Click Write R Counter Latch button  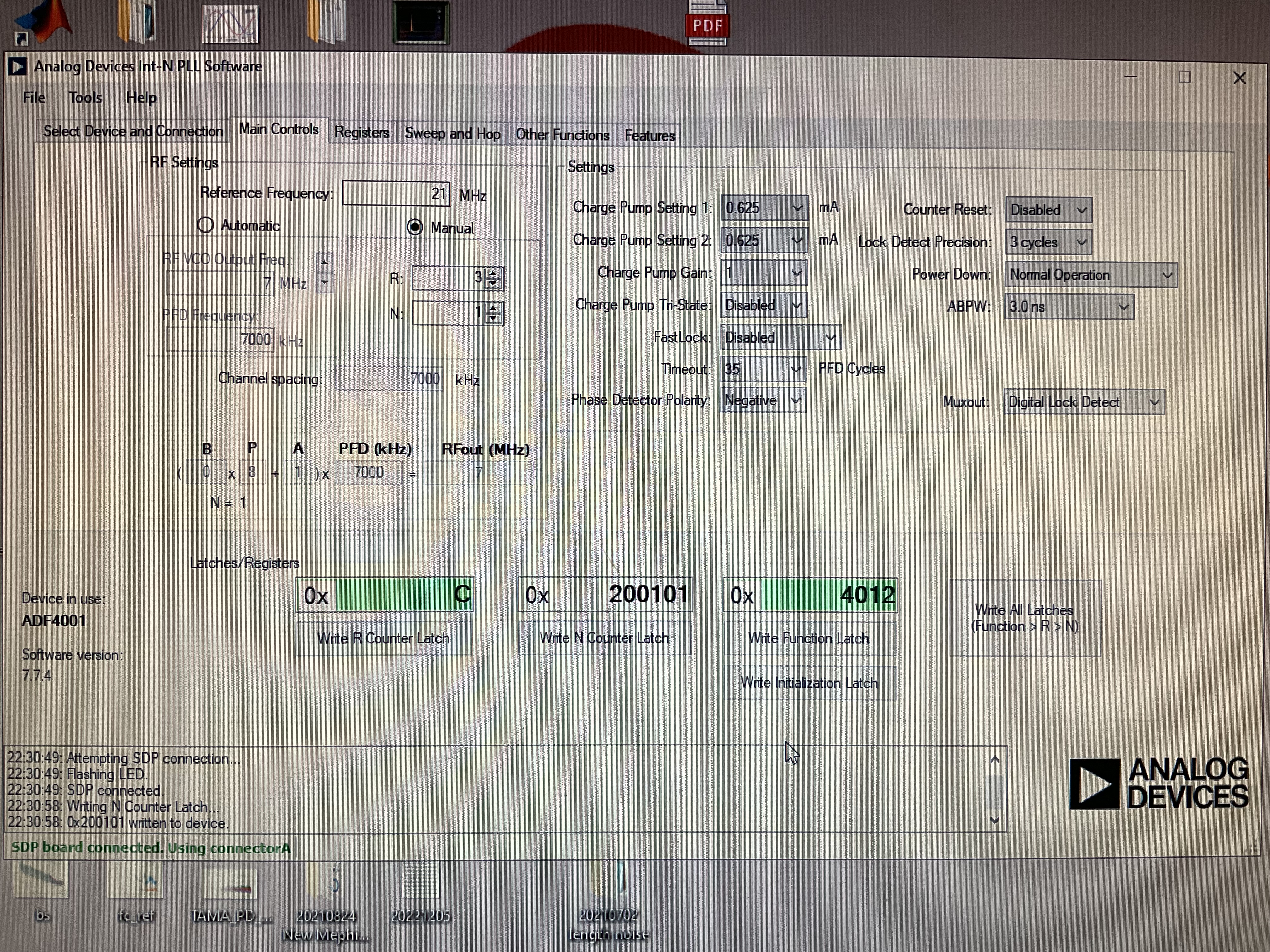pyautogui.click(x=384, y=639)
